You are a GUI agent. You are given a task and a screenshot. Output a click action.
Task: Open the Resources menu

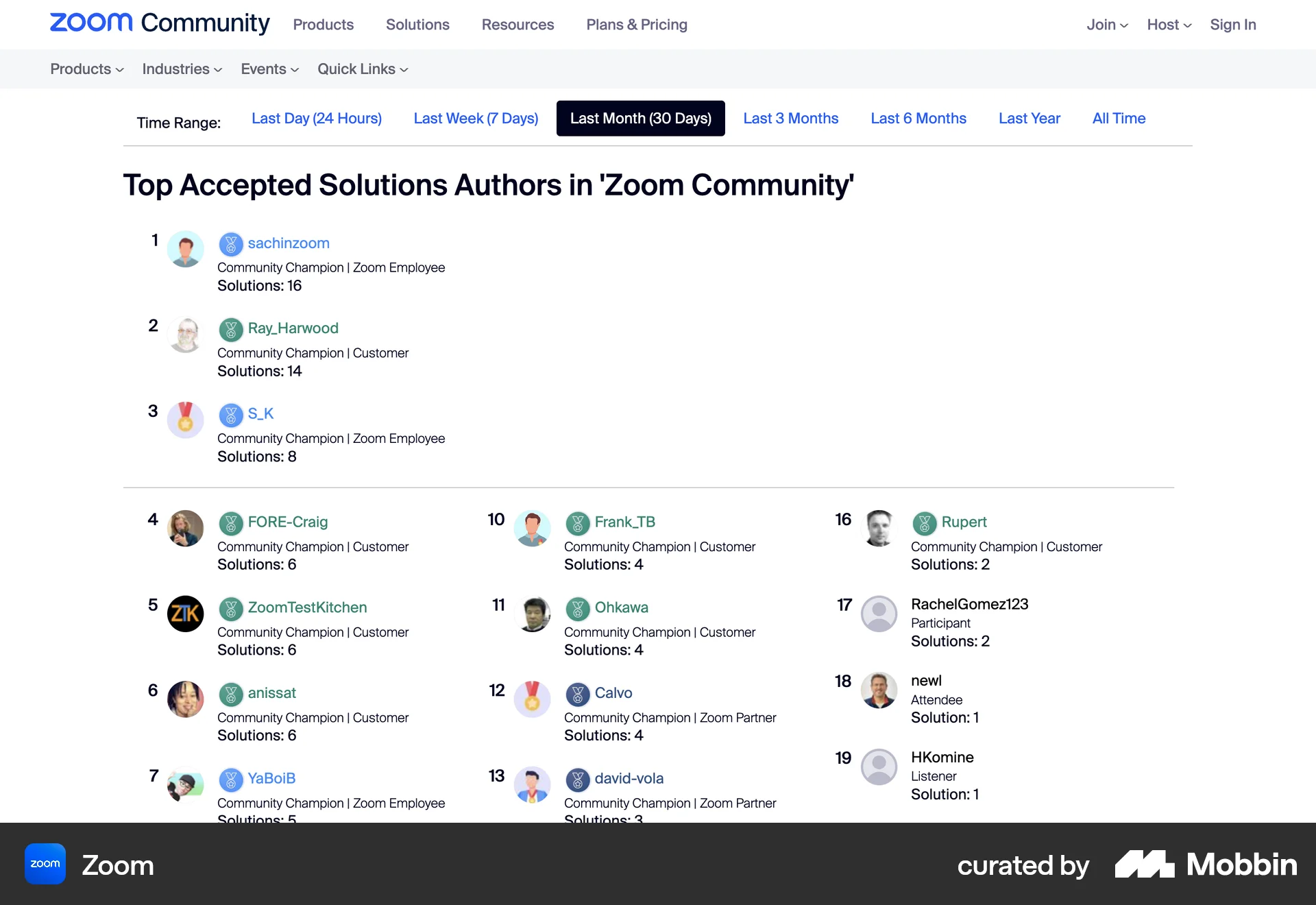(x=517, y=24)
